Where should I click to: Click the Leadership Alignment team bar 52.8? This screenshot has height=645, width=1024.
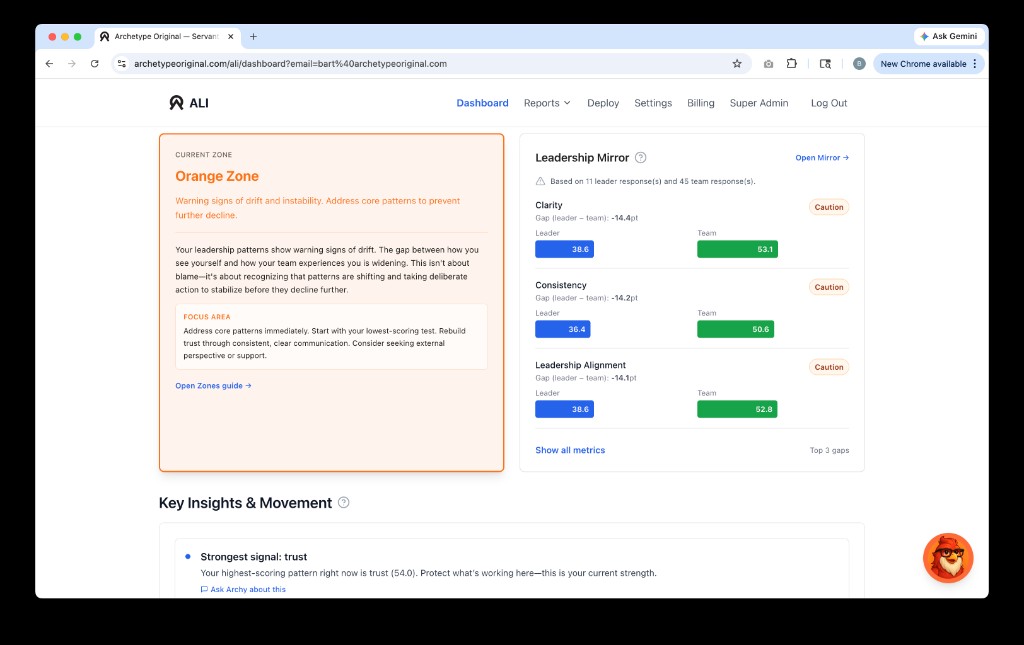737,409
